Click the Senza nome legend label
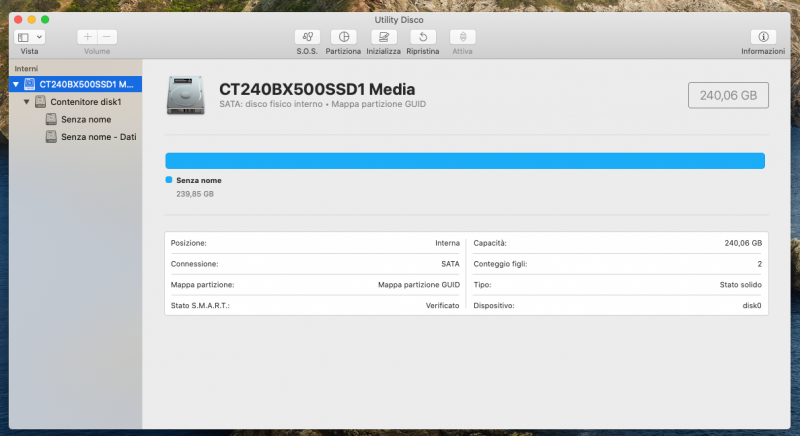Image resolution: width=800 pixels, height=436 pixels. pyautogui.click(x=199, y=180)
